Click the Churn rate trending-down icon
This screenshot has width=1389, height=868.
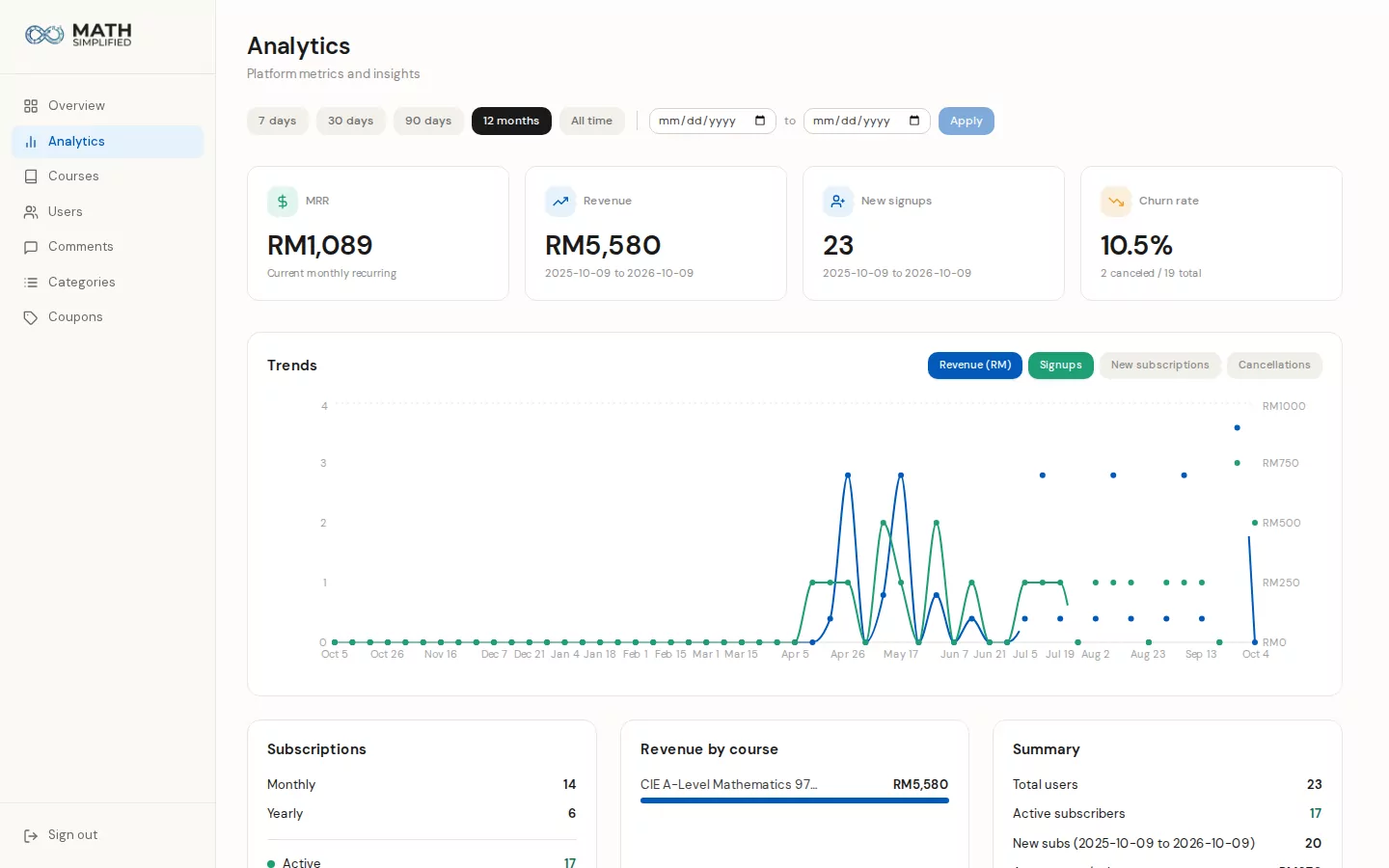pos(1116,202)
